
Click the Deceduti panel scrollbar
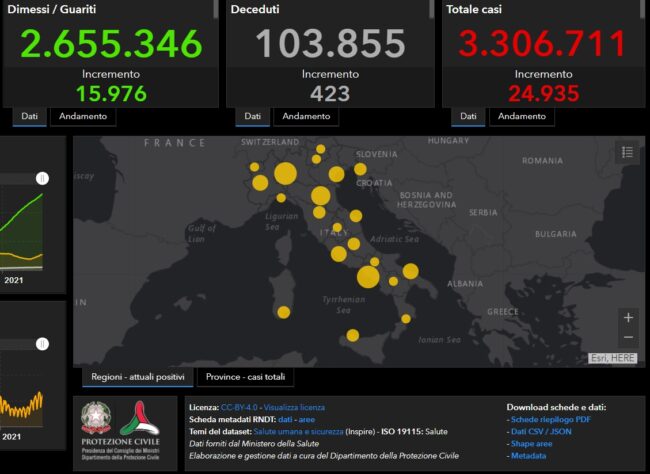click(432, 9)
